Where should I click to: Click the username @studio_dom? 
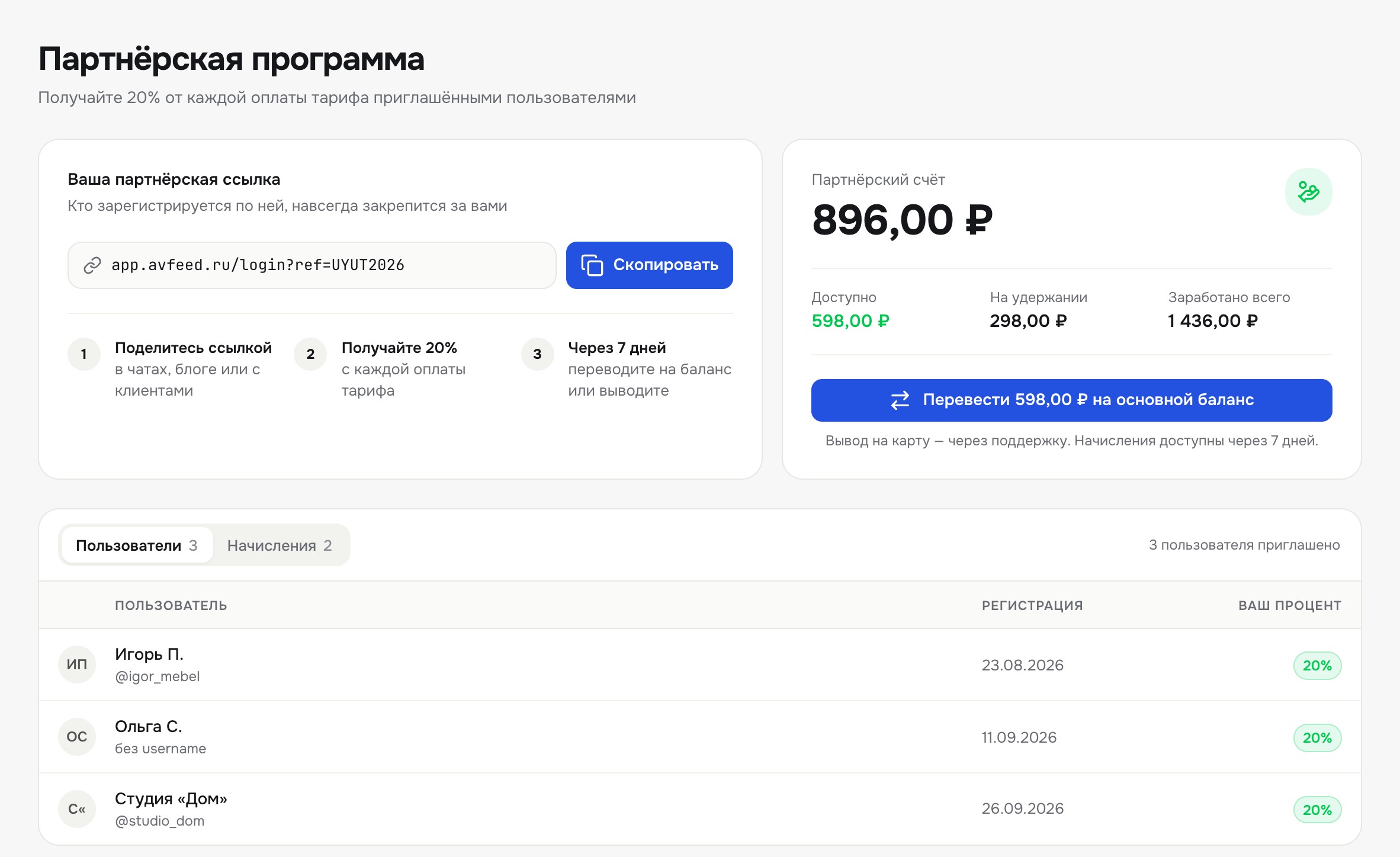coord(159,821)
